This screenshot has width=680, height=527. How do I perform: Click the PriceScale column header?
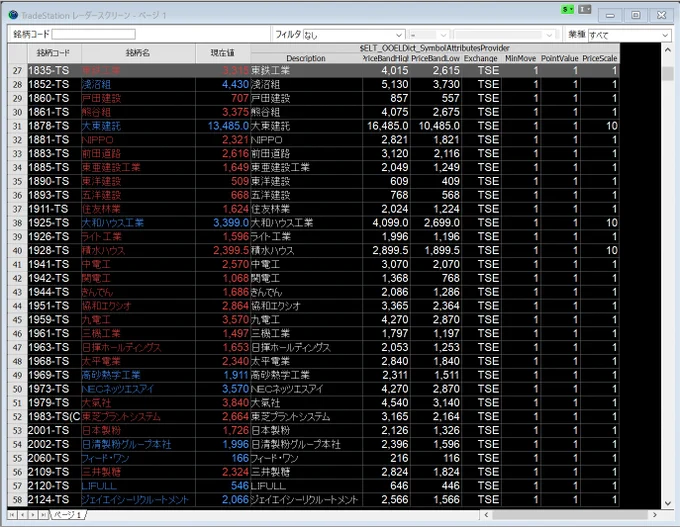point(599,58)
